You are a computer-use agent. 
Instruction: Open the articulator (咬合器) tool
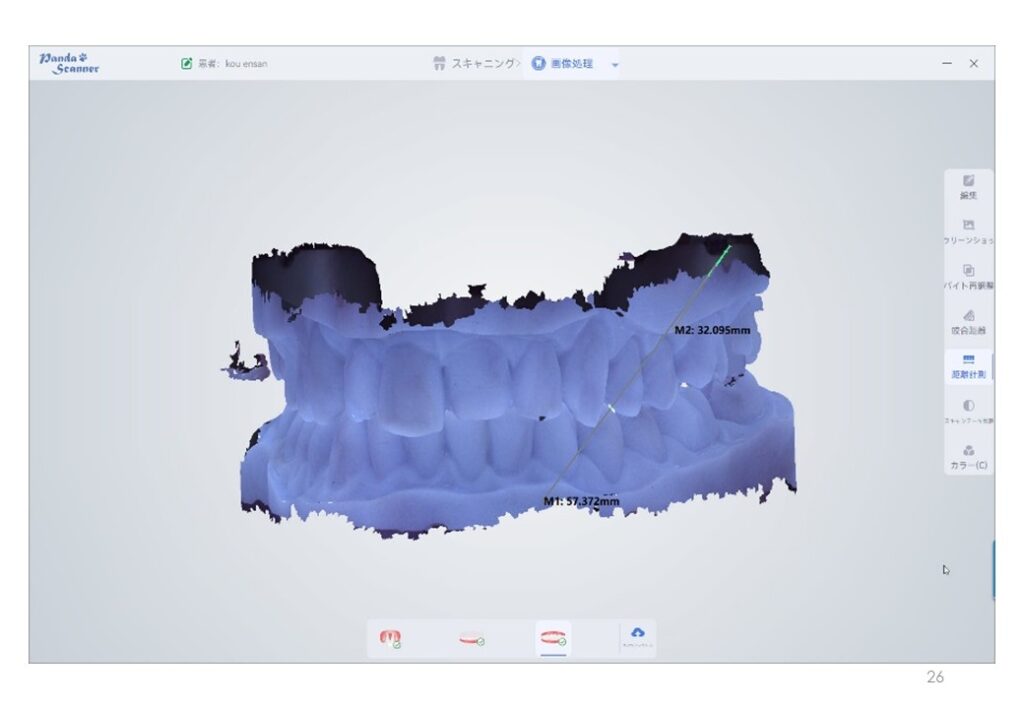click(968, 321)
